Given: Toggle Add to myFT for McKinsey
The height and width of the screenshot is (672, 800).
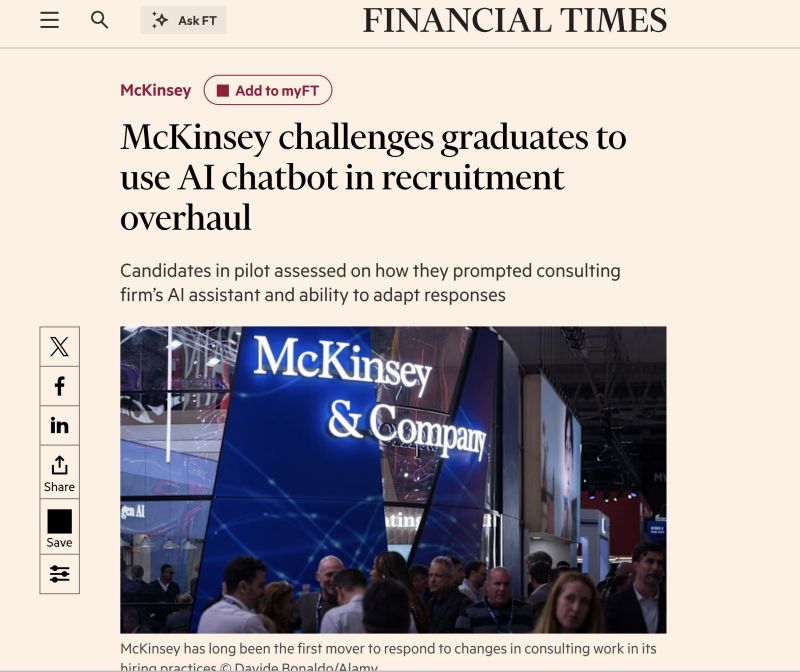Looking at the screenshot, I should coord(267,91).
